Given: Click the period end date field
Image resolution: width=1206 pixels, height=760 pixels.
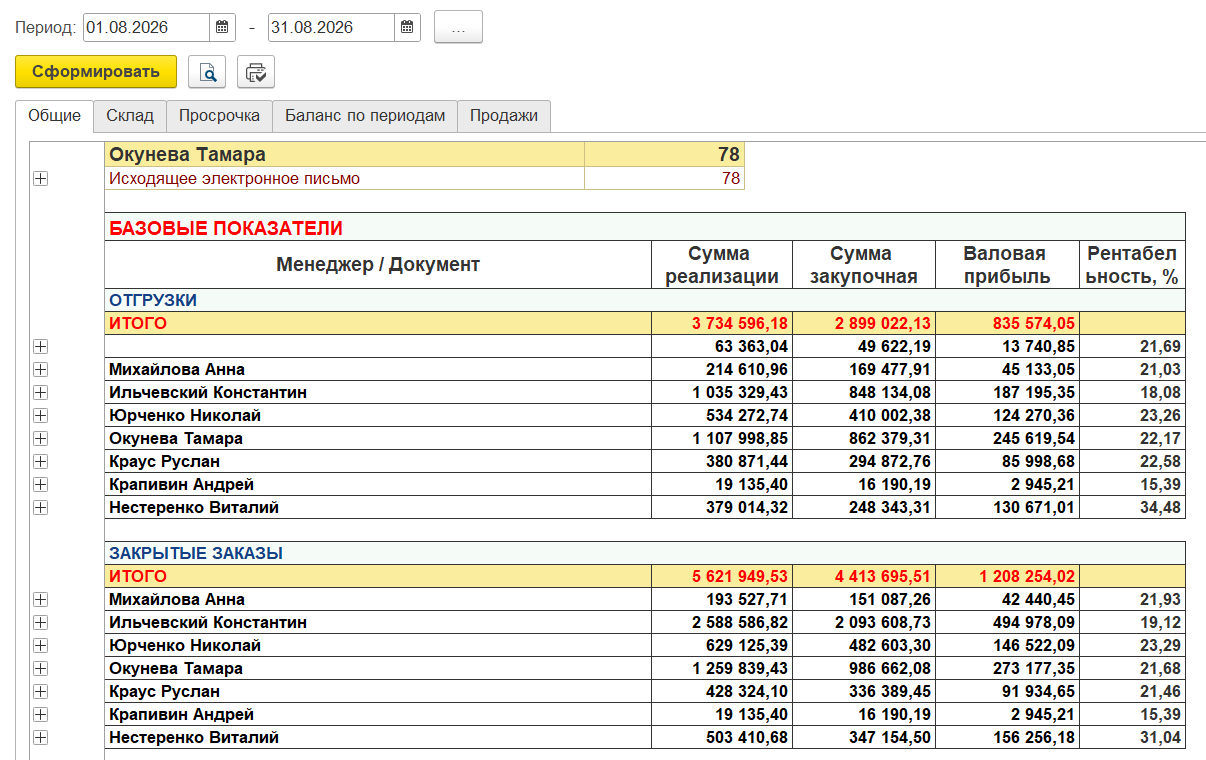Looking at the screenshot, I should [331, 28].
